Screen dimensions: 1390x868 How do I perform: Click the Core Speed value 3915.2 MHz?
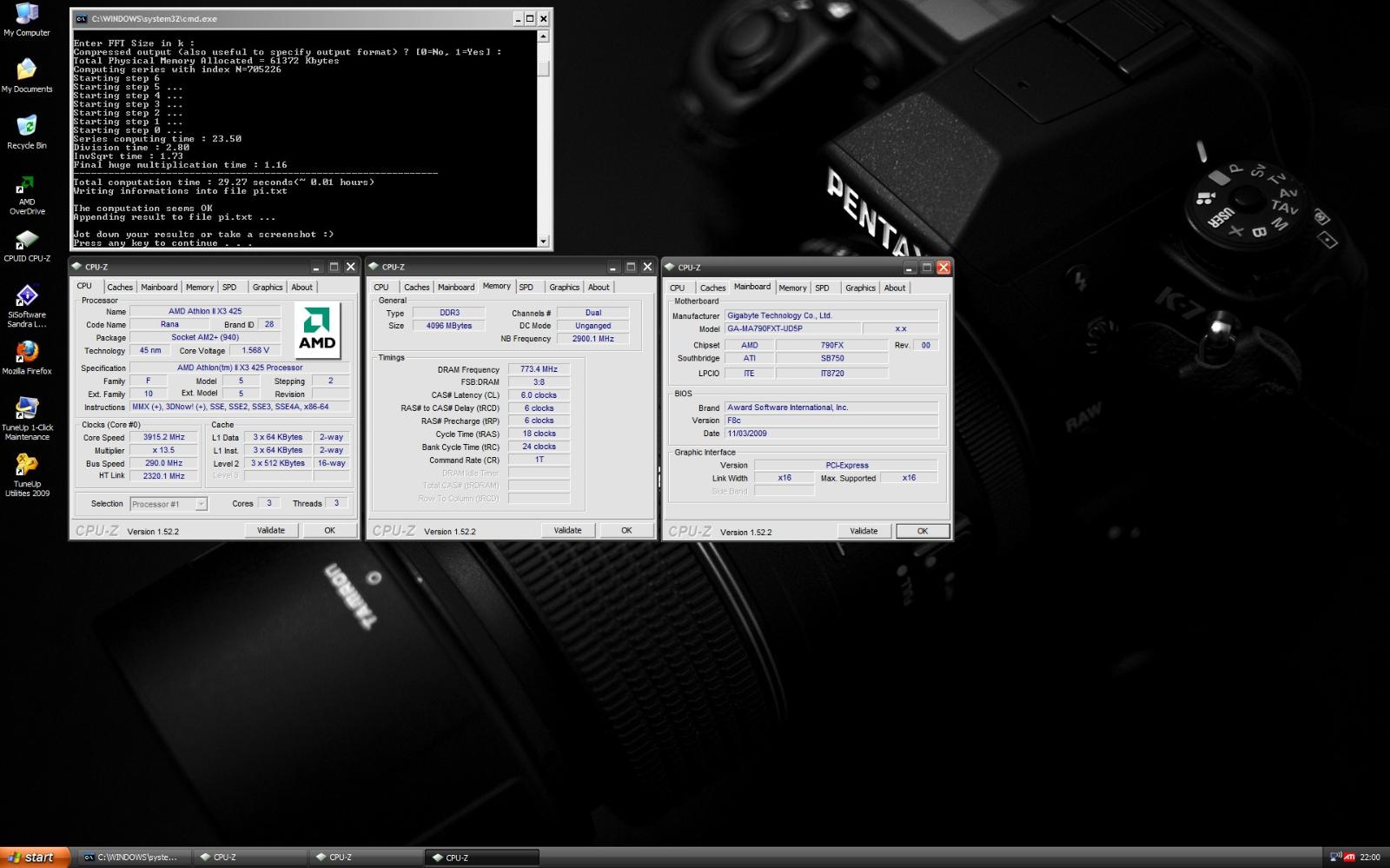coord(164,438)
